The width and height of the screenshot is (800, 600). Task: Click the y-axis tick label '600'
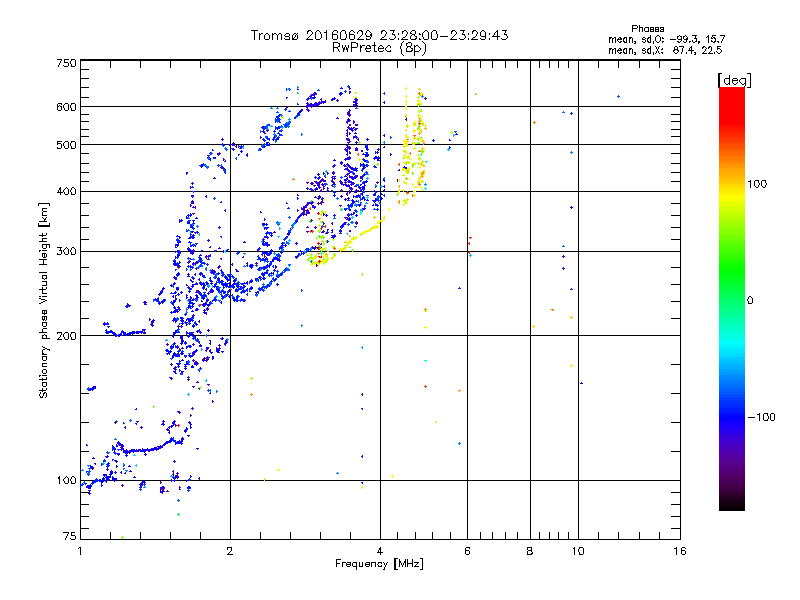(x=66, y=107)
